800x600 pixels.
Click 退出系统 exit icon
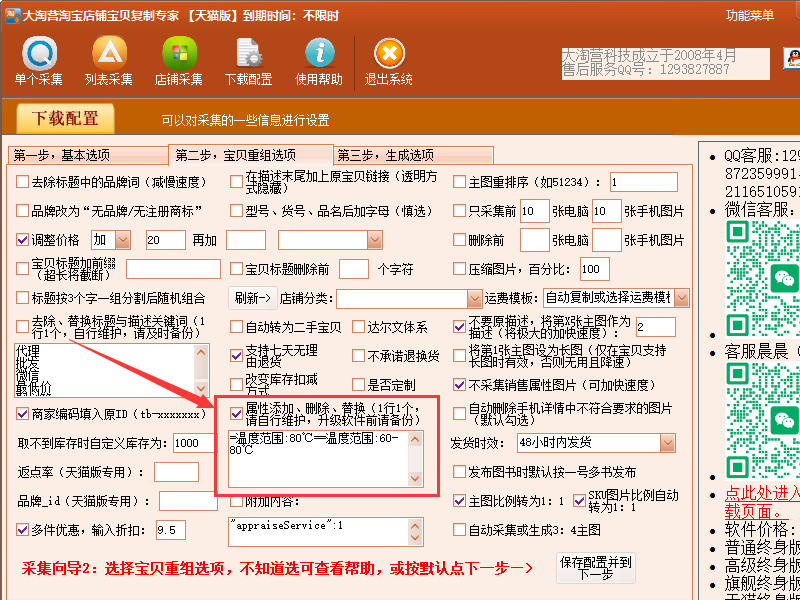tap(389, 61)
